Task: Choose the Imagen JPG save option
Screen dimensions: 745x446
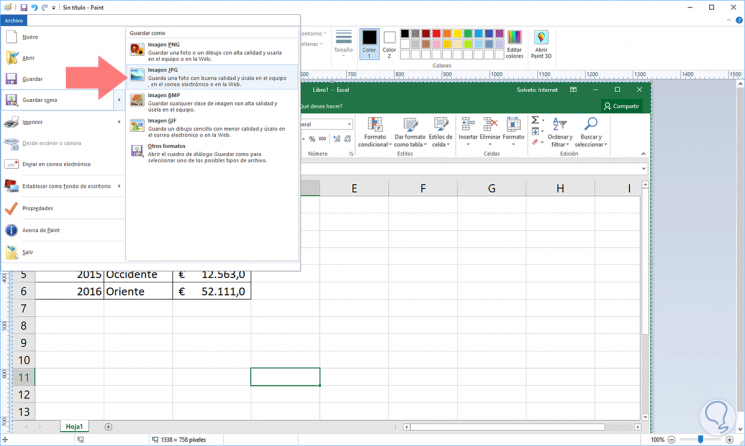Action: [212, 77]
